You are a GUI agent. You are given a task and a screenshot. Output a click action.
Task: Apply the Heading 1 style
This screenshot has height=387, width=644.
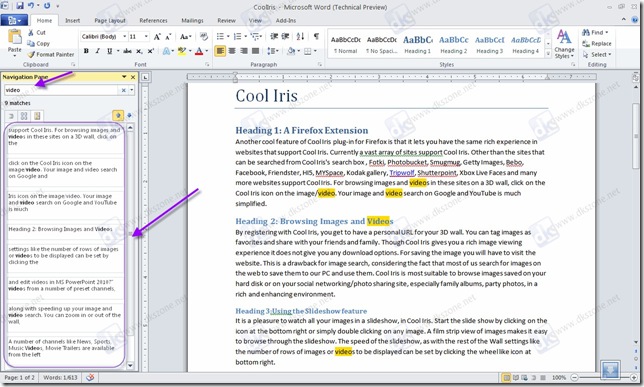(x=417, y=45)
